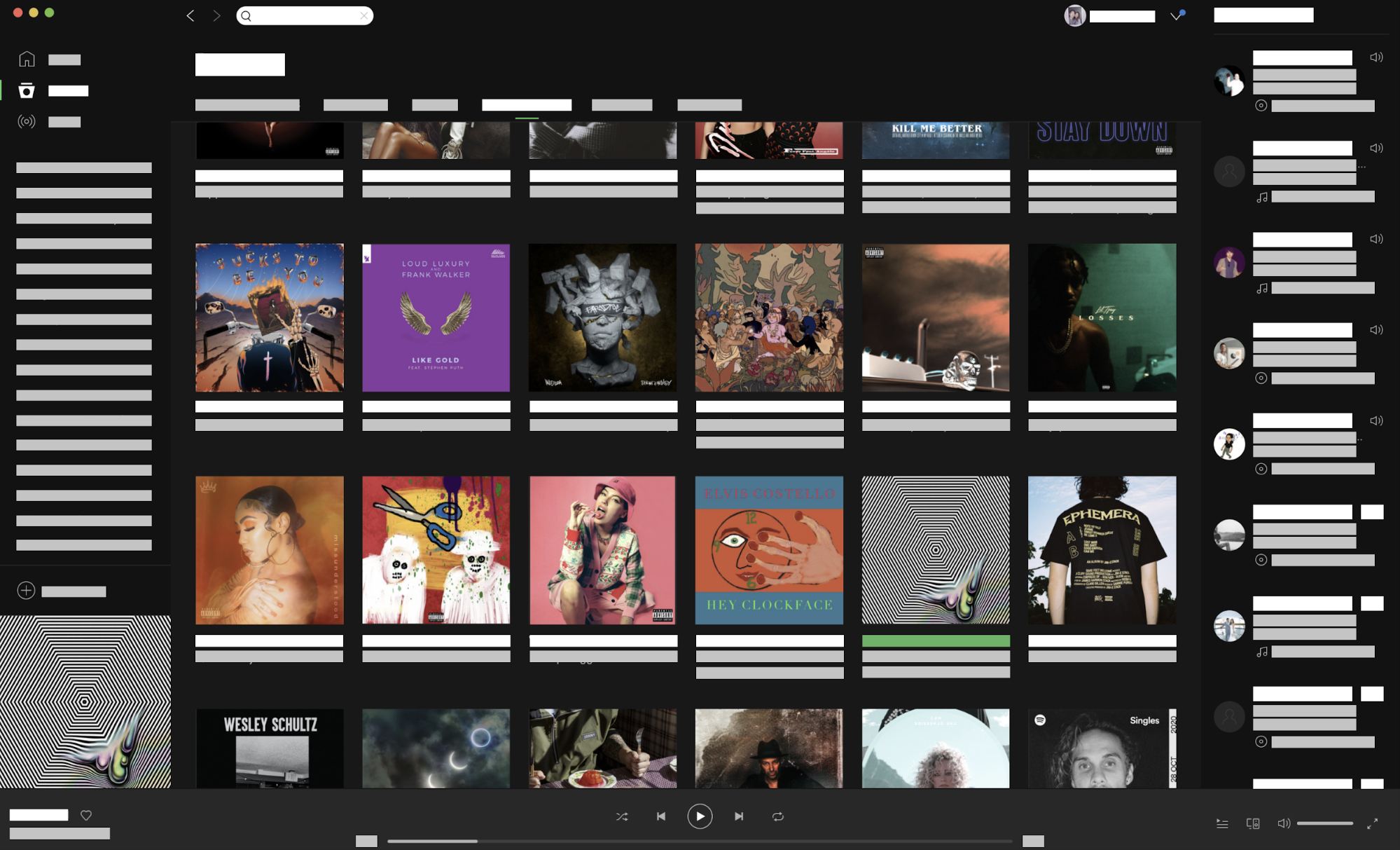The image size is (1400, 850).
Task: Mute with the volume speaker icon
Action: click(1283, 823)
